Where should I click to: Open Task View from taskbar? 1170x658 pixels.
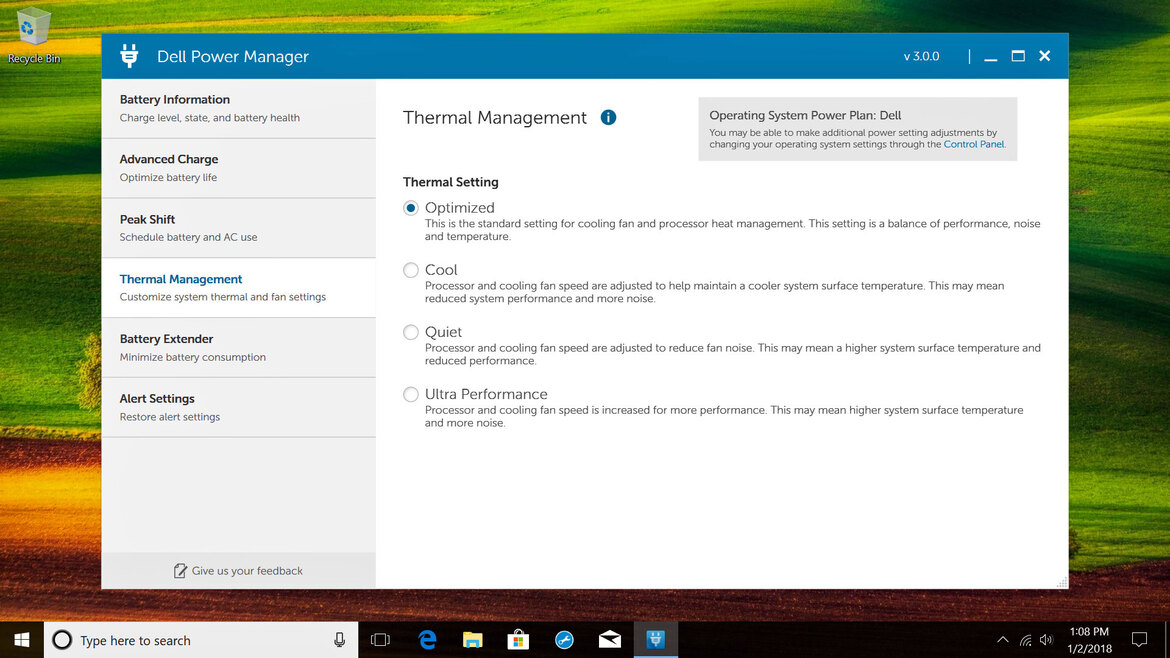pyautogui.click(x=381, y=640)
